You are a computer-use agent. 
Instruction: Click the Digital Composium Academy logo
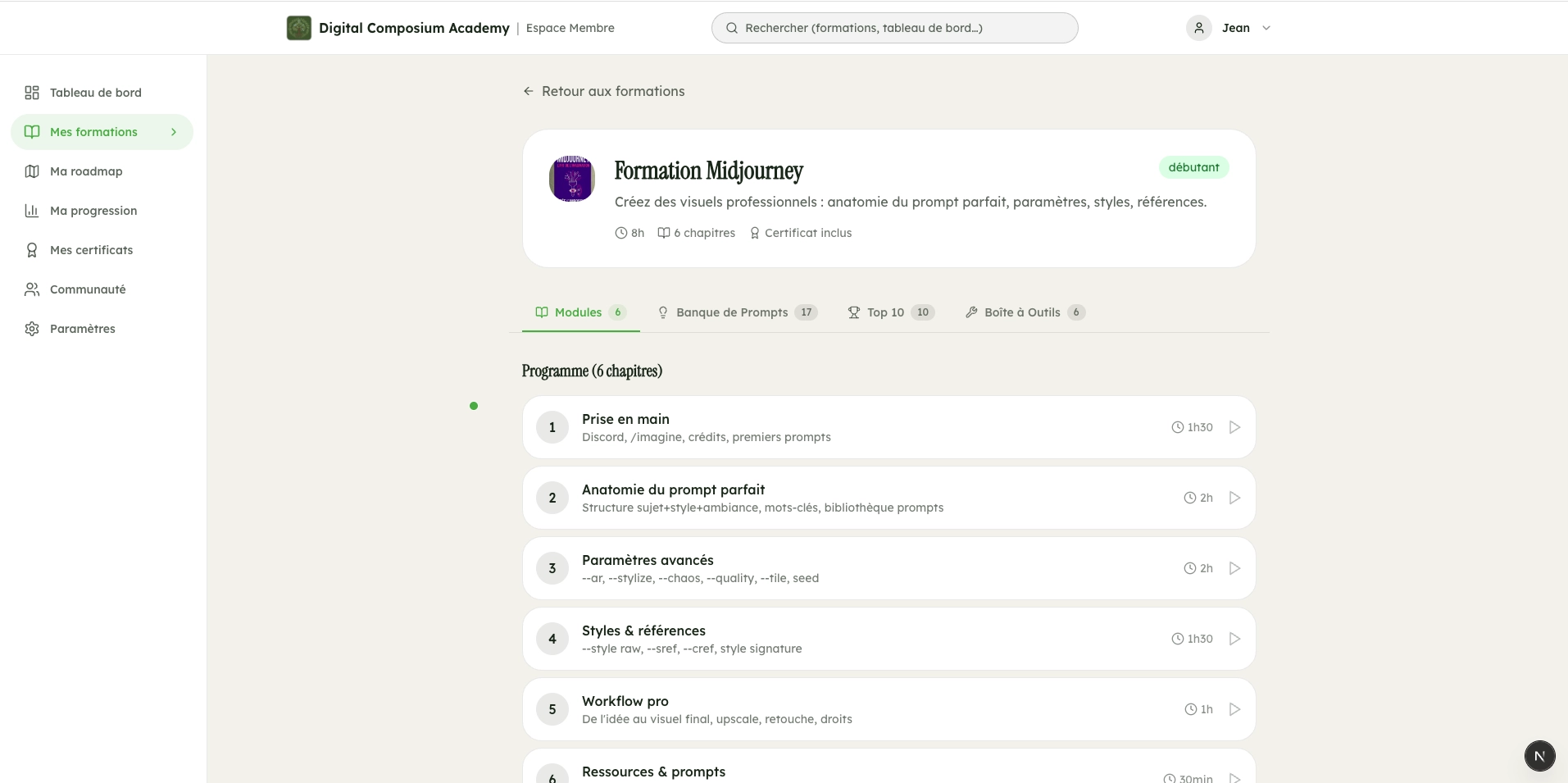tap(298, 27)
